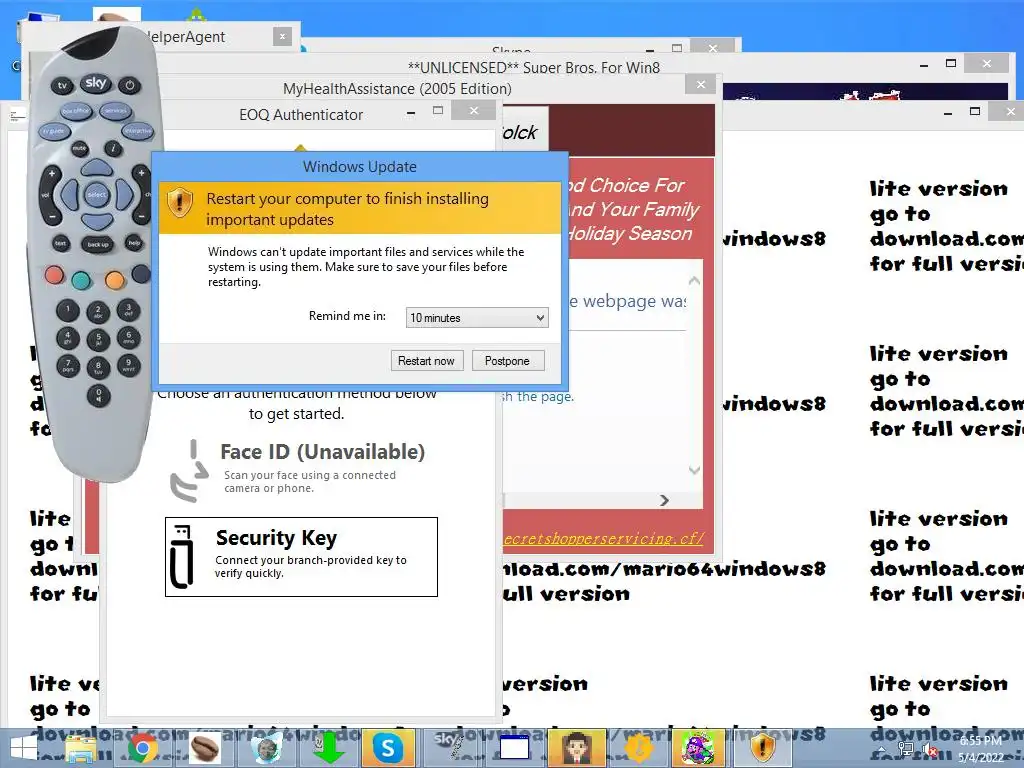Select the Security Key authentication option

pos(301,557)
